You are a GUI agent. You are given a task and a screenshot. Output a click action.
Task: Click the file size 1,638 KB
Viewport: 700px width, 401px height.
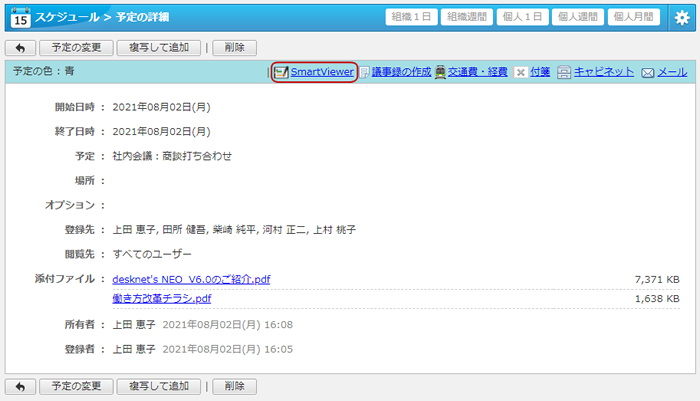pyautogui.click(x=657, y=299)
